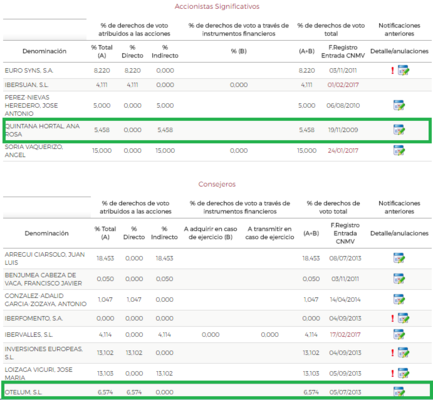Click red exclamation alert for EURO SYNS
433x400 pixels.
(393, 71)
